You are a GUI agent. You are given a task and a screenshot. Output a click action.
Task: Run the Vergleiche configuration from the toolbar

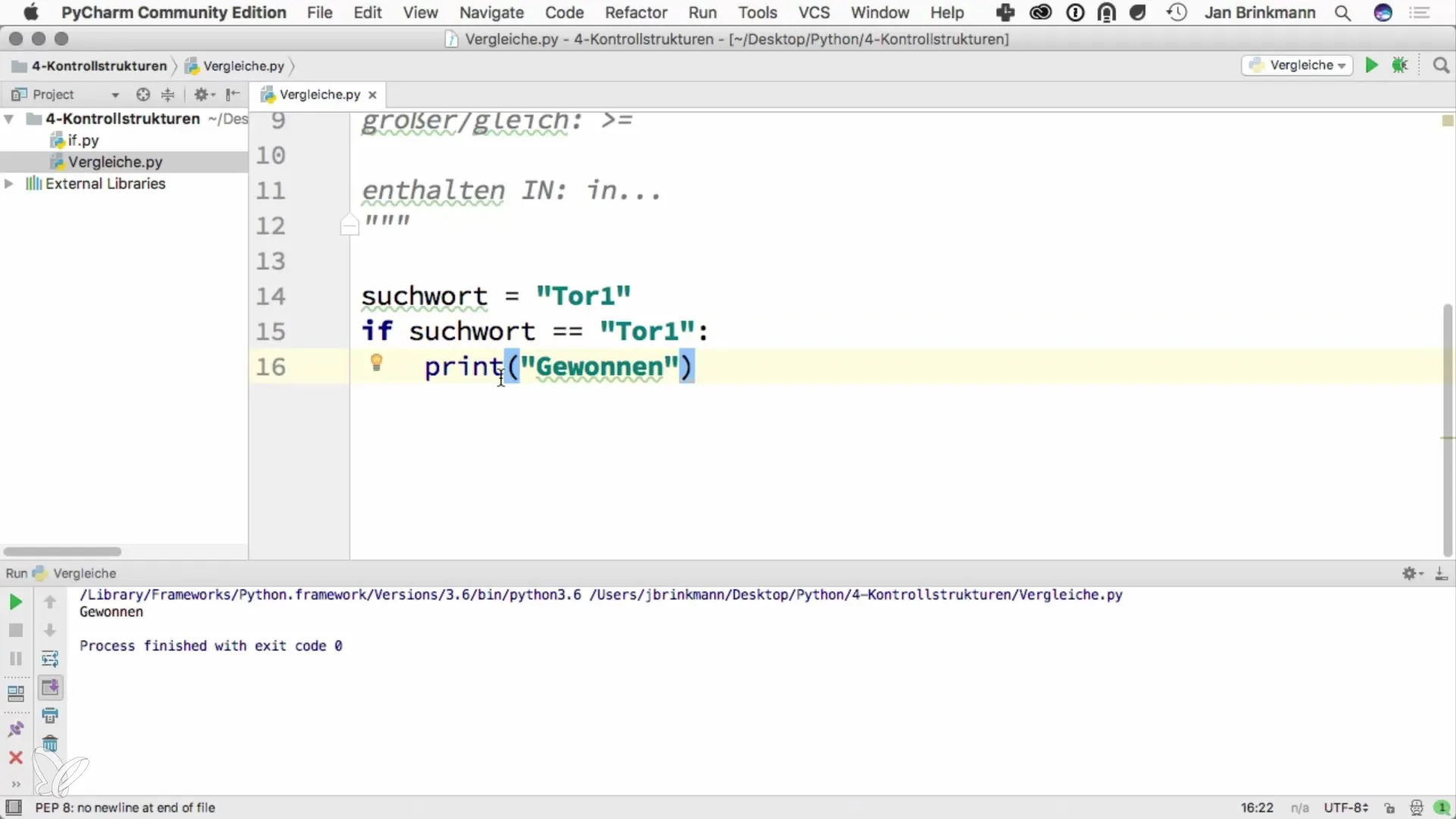(1371, 65)
